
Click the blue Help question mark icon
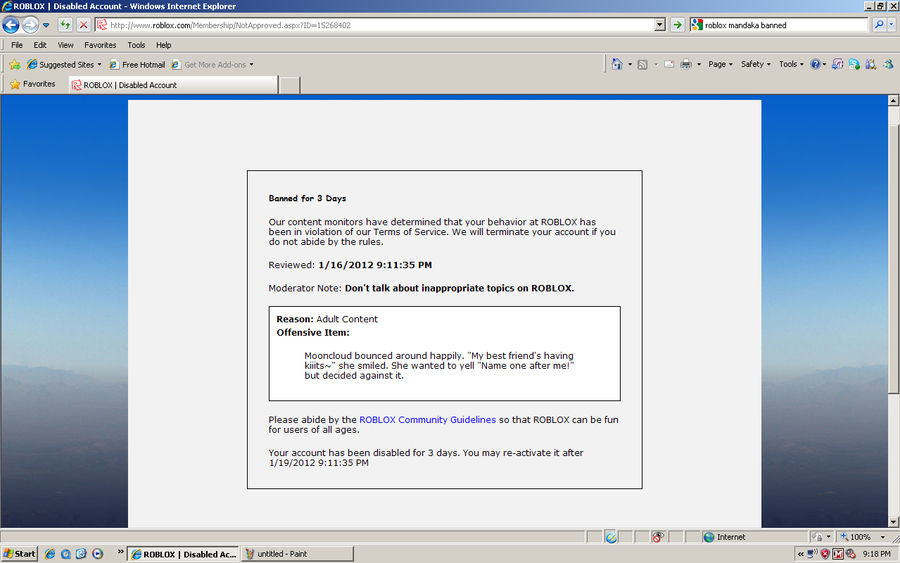(815, 64)
